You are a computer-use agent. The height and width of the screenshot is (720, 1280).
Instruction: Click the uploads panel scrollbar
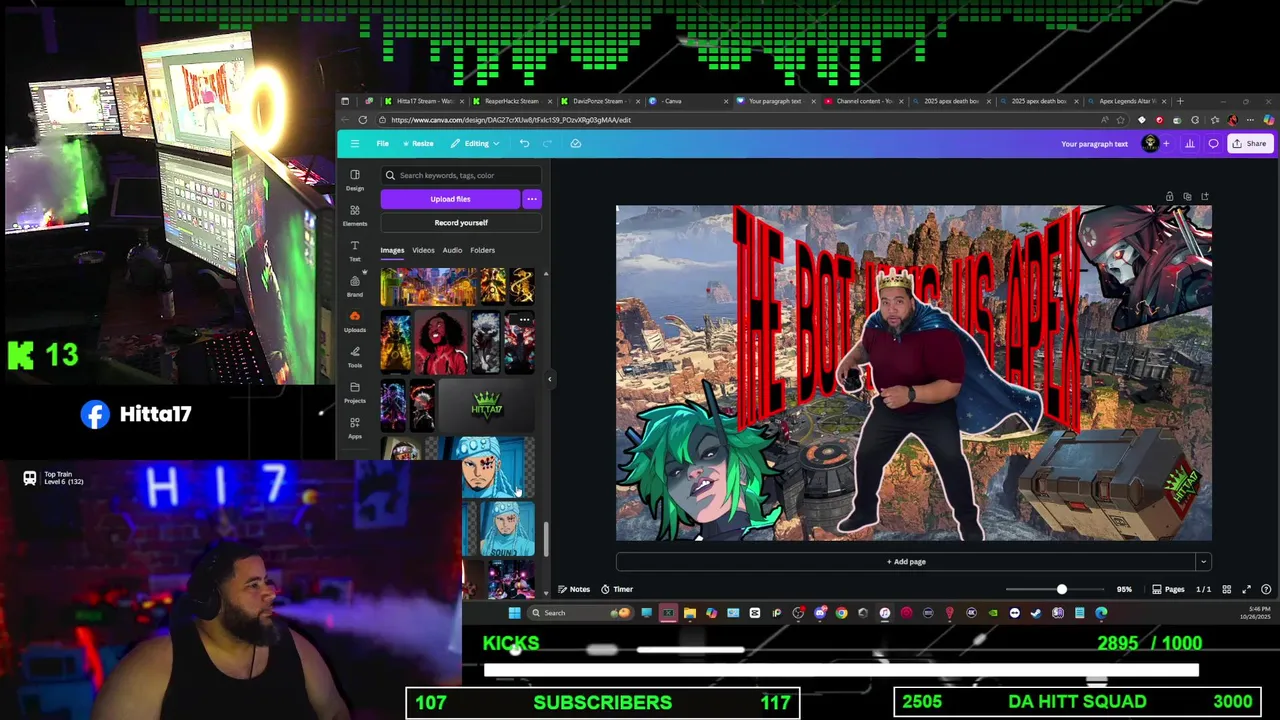pos(546,540)
